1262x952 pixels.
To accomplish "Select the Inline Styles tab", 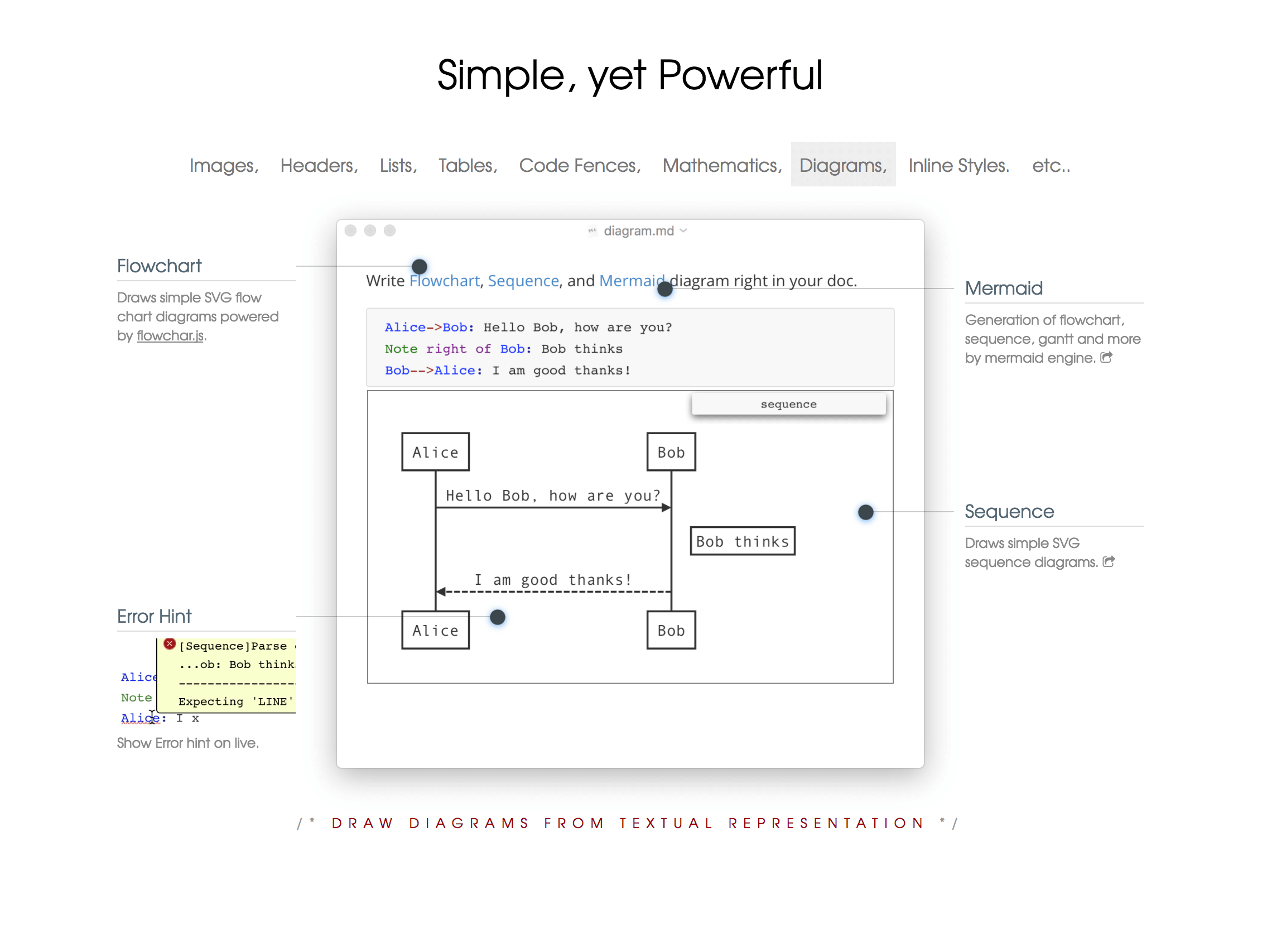I will click(958, 165).
